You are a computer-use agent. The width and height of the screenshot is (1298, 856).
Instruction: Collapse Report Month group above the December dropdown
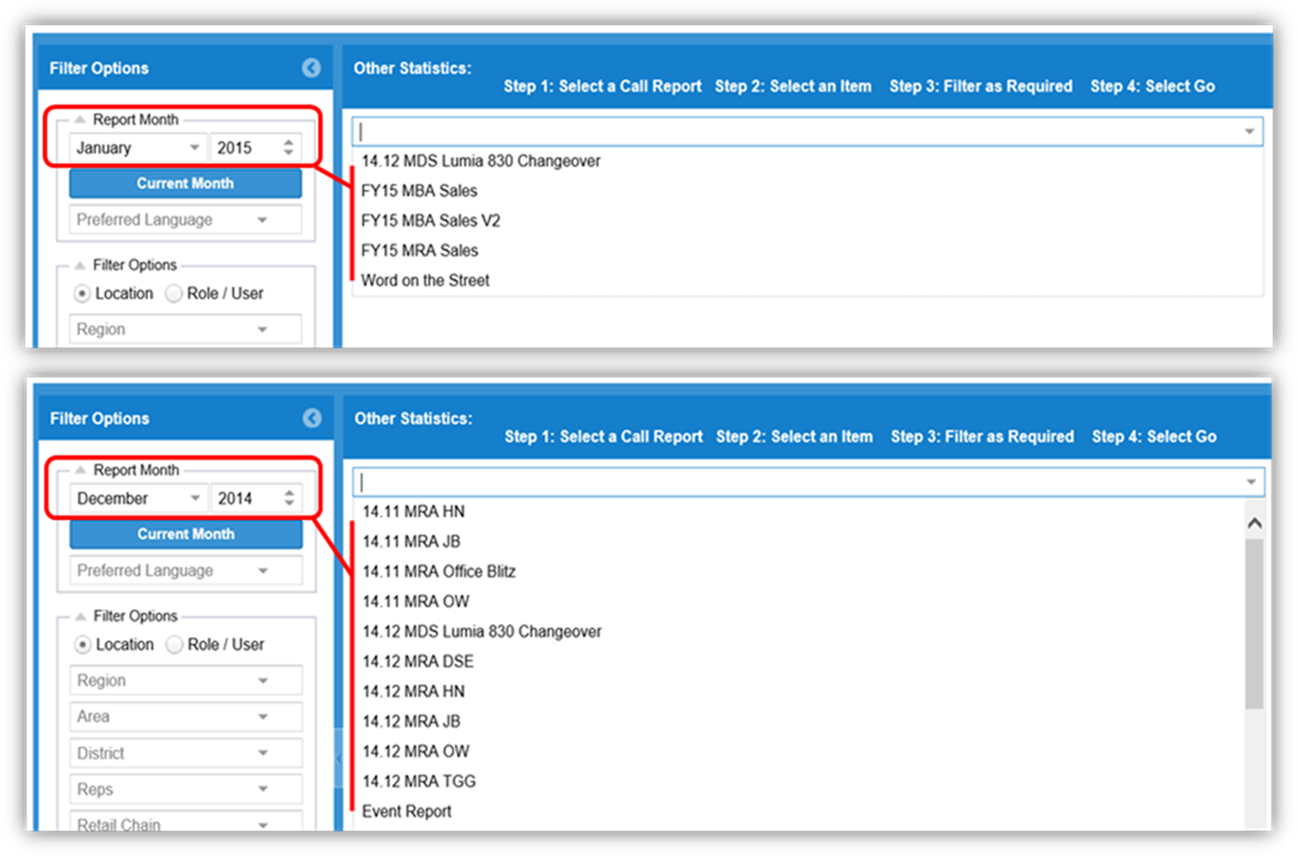[x=80, y=470]
